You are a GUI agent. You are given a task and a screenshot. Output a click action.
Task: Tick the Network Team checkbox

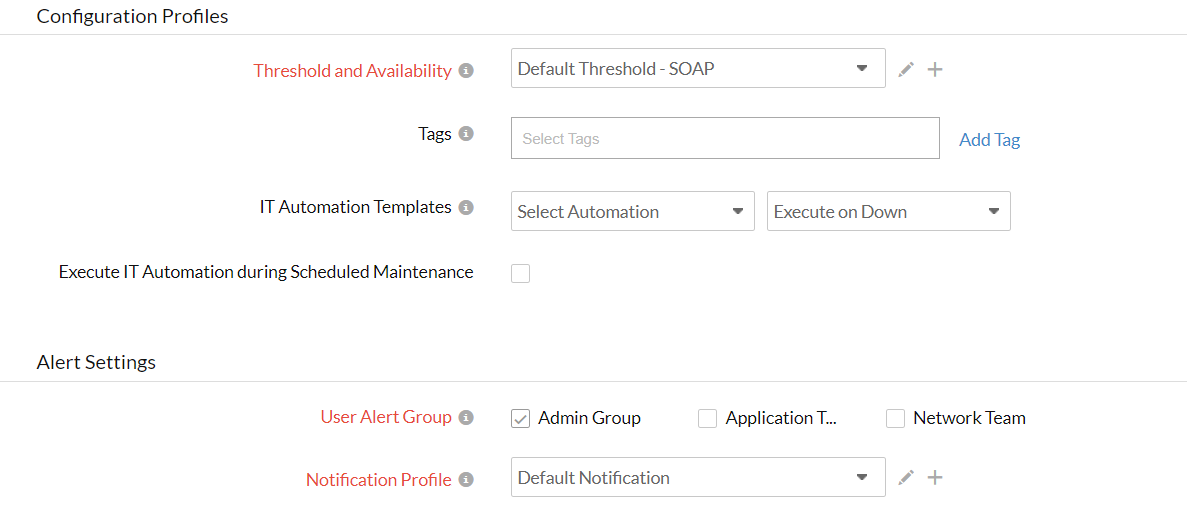tap(895, 419)
